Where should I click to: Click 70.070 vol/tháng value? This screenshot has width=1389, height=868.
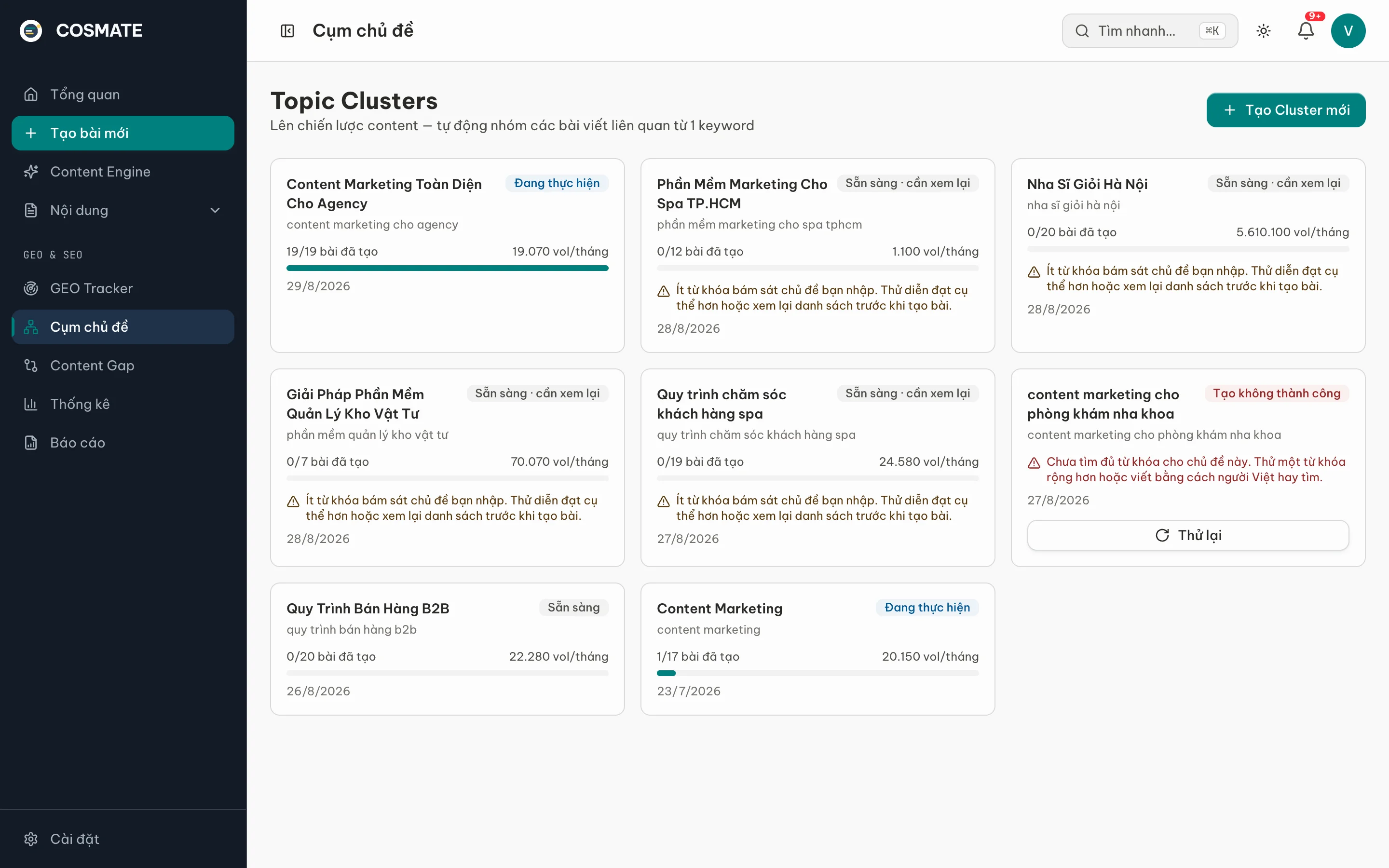pos(559,461)
